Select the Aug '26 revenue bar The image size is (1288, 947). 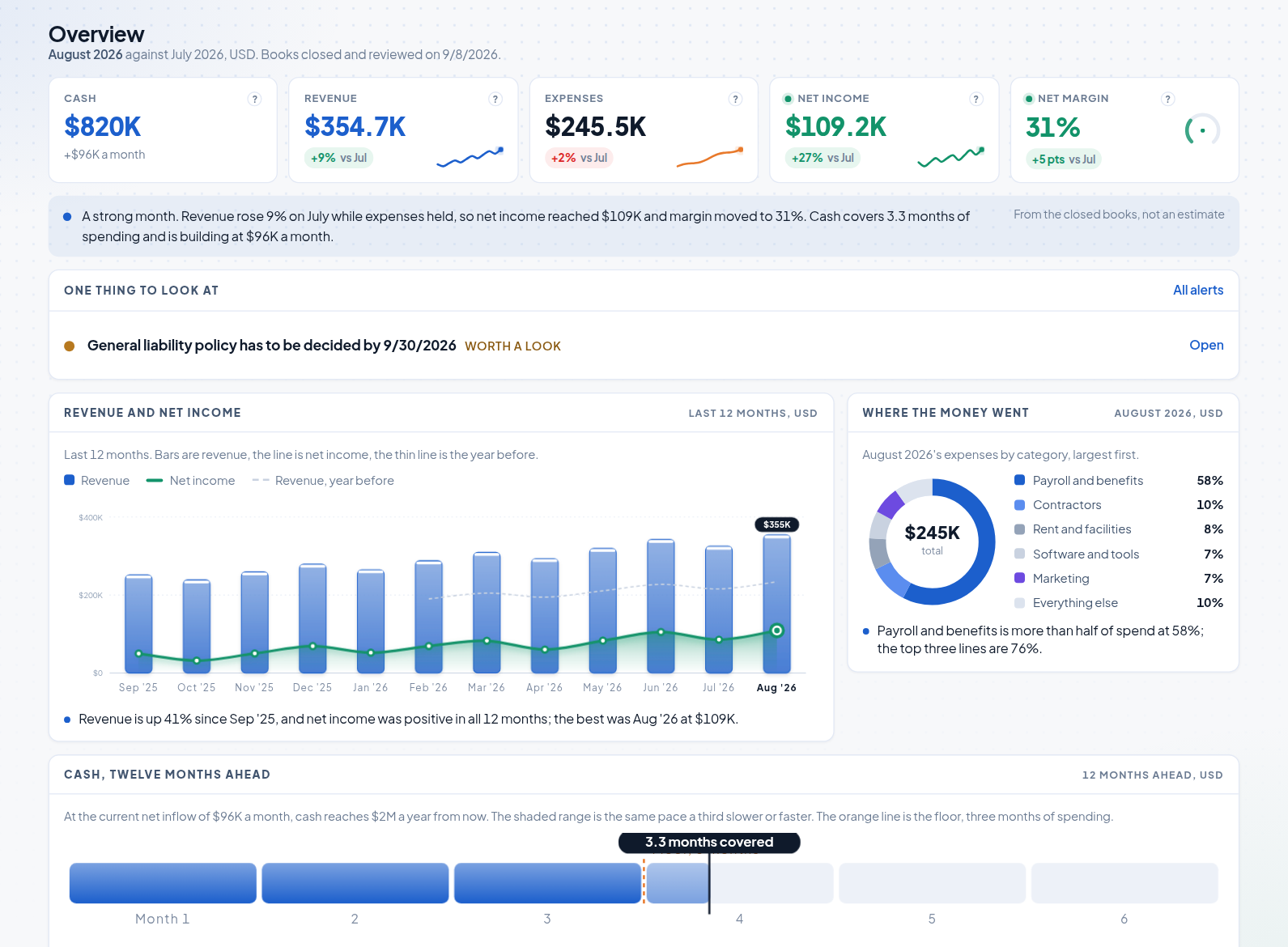[777, 604]
